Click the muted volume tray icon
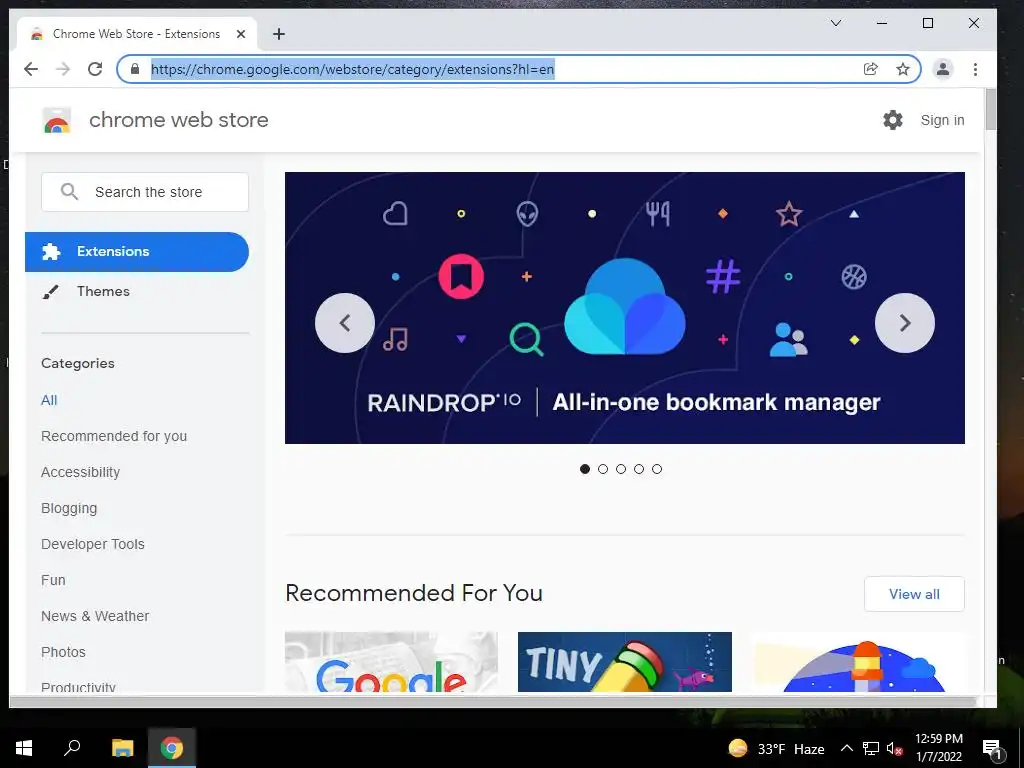The image size is (1024, 768). [894, 748]
